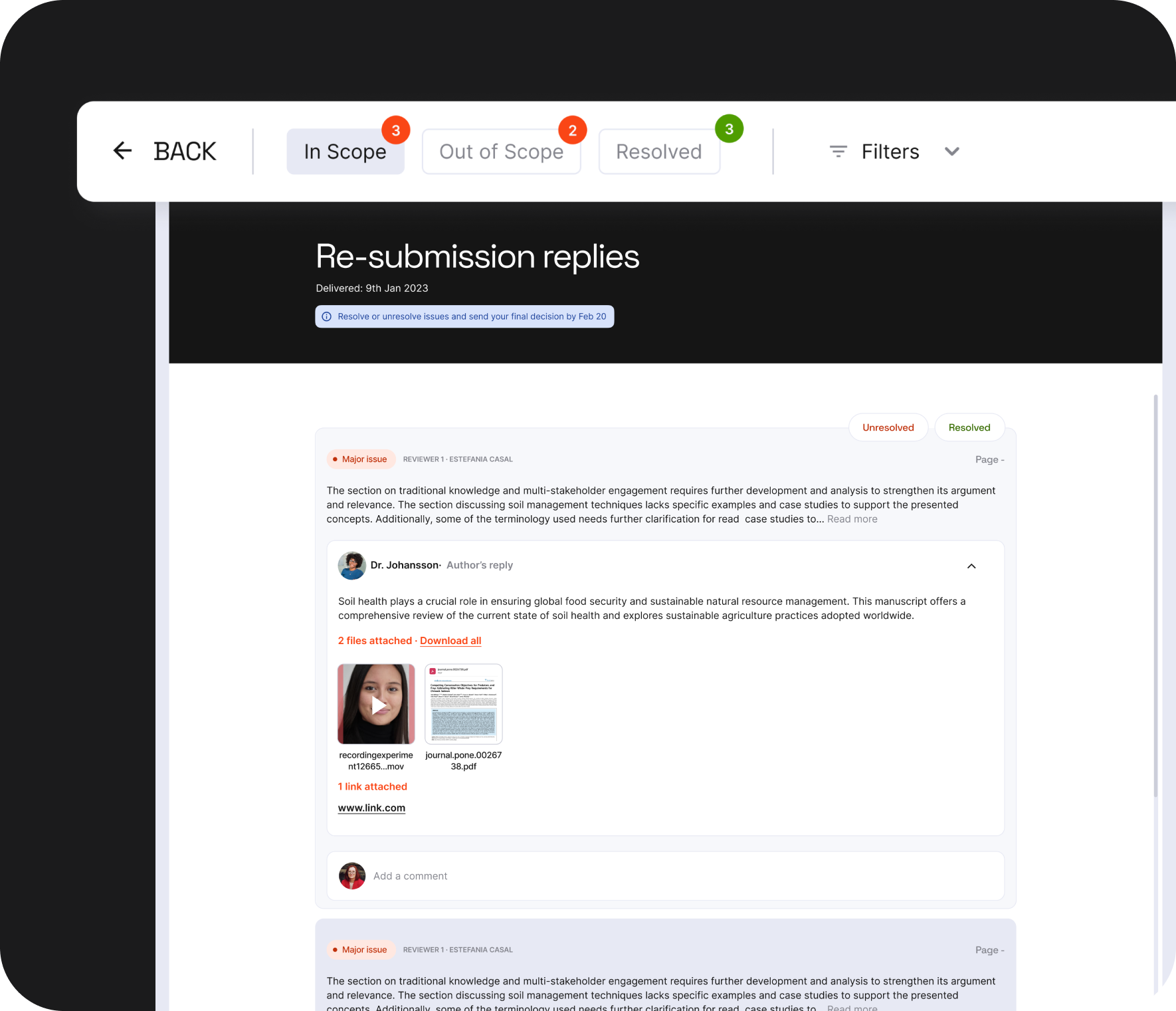Viewport: 1176px width, 1011px height.
Task: Switch to the In Scope tab
Action: click(345, 152)
